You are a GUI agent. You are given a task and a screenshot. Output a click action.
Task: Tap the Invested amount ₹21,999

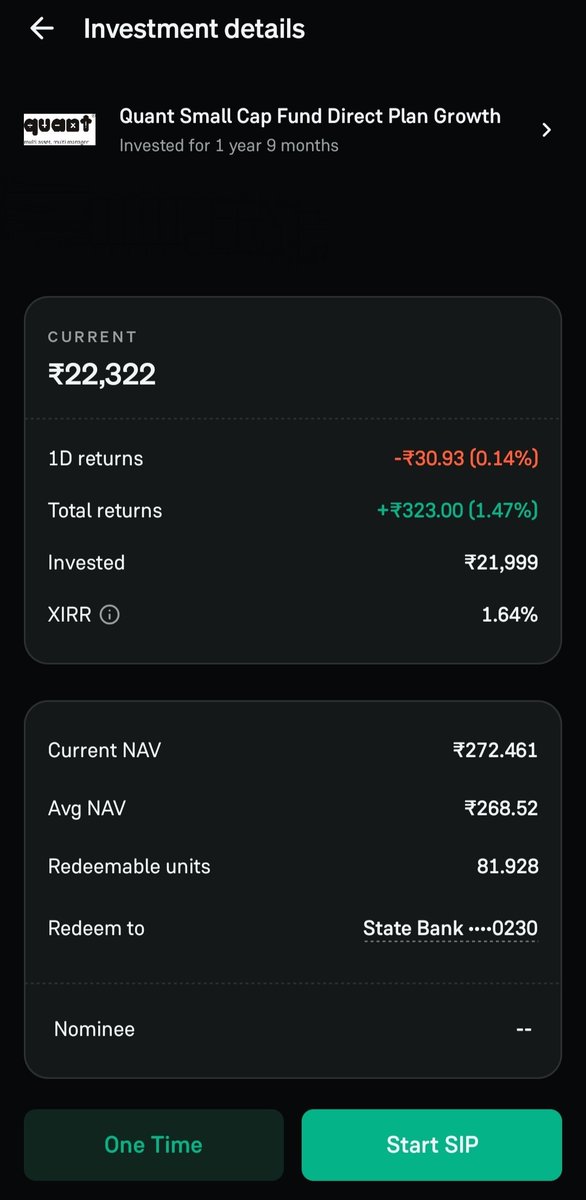(x=501, y=563)
